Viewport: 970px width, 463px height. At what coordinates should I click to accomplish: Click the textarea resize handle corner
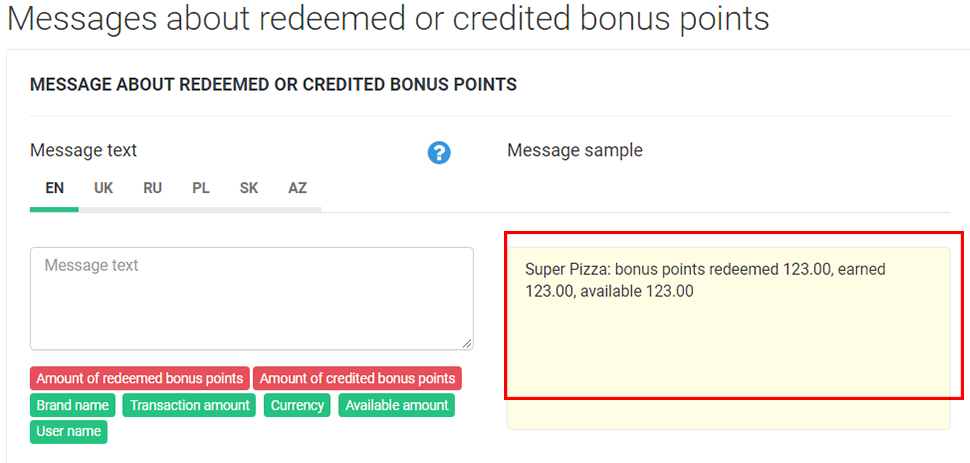pyautogui.click(x=468, y=344)
